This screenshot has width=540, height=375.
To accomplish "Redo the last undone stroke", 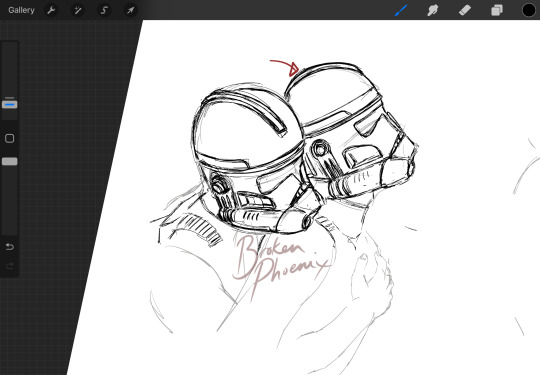I will coord(10,266).
